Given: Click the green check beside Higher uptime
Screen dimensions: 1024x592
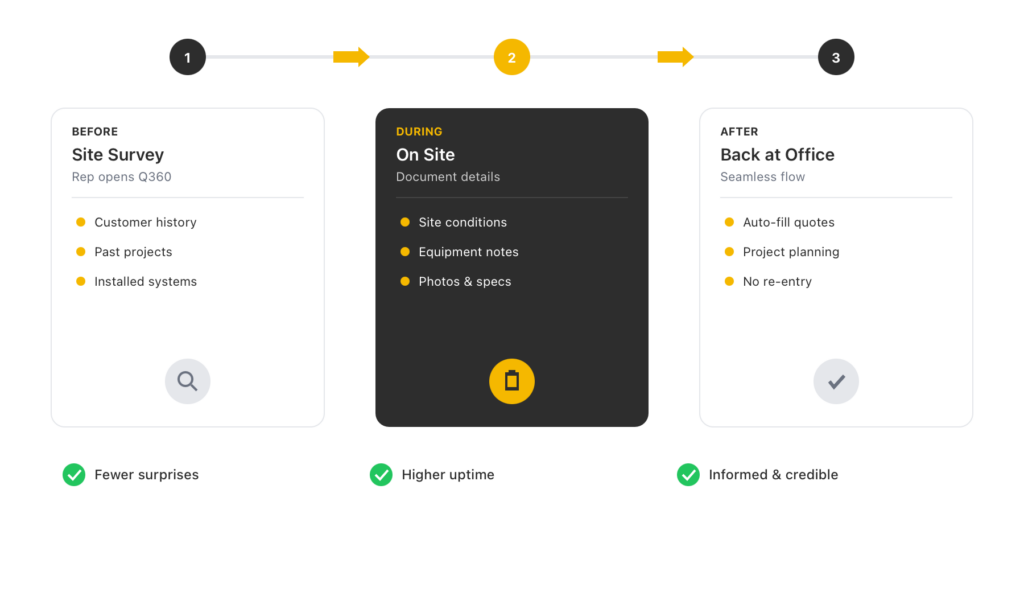Looking at the screenshot, I should (x=381, y=475).
